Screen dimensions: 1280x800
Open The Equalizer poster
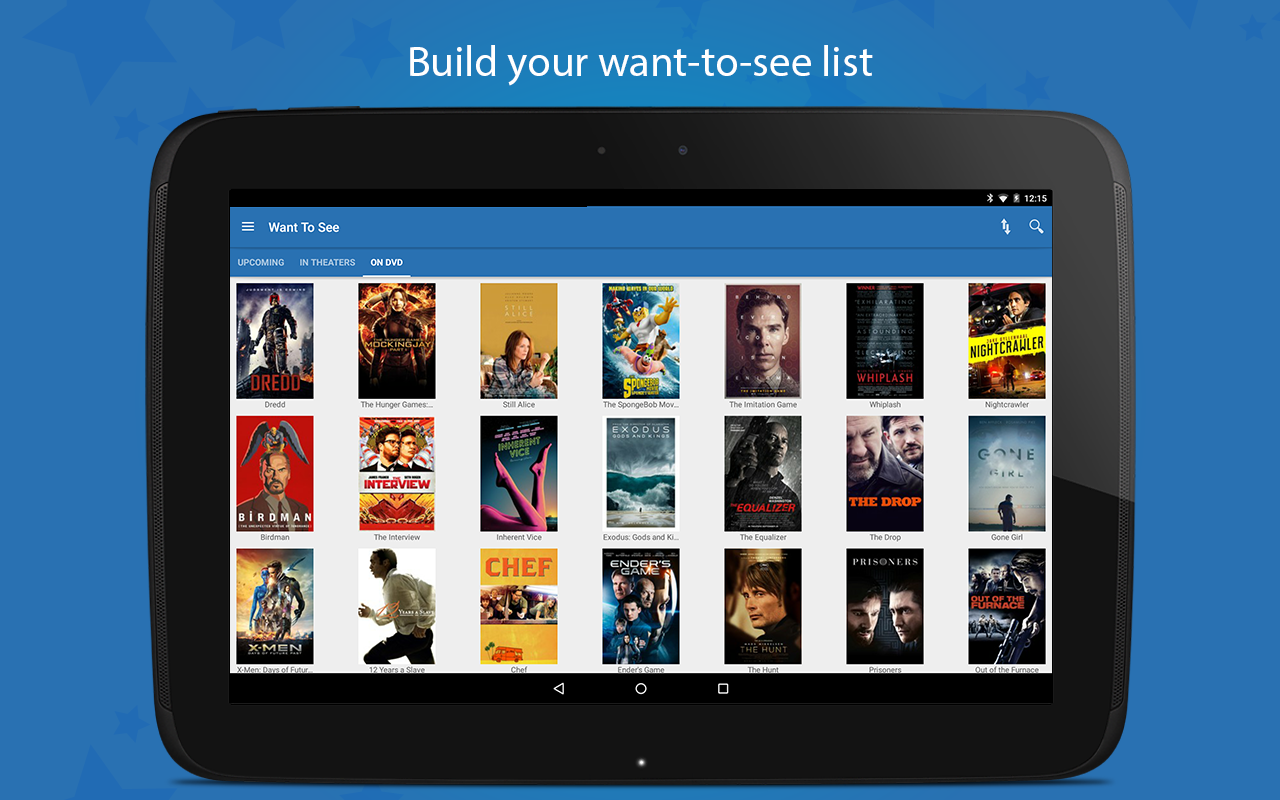click(763, 474)
